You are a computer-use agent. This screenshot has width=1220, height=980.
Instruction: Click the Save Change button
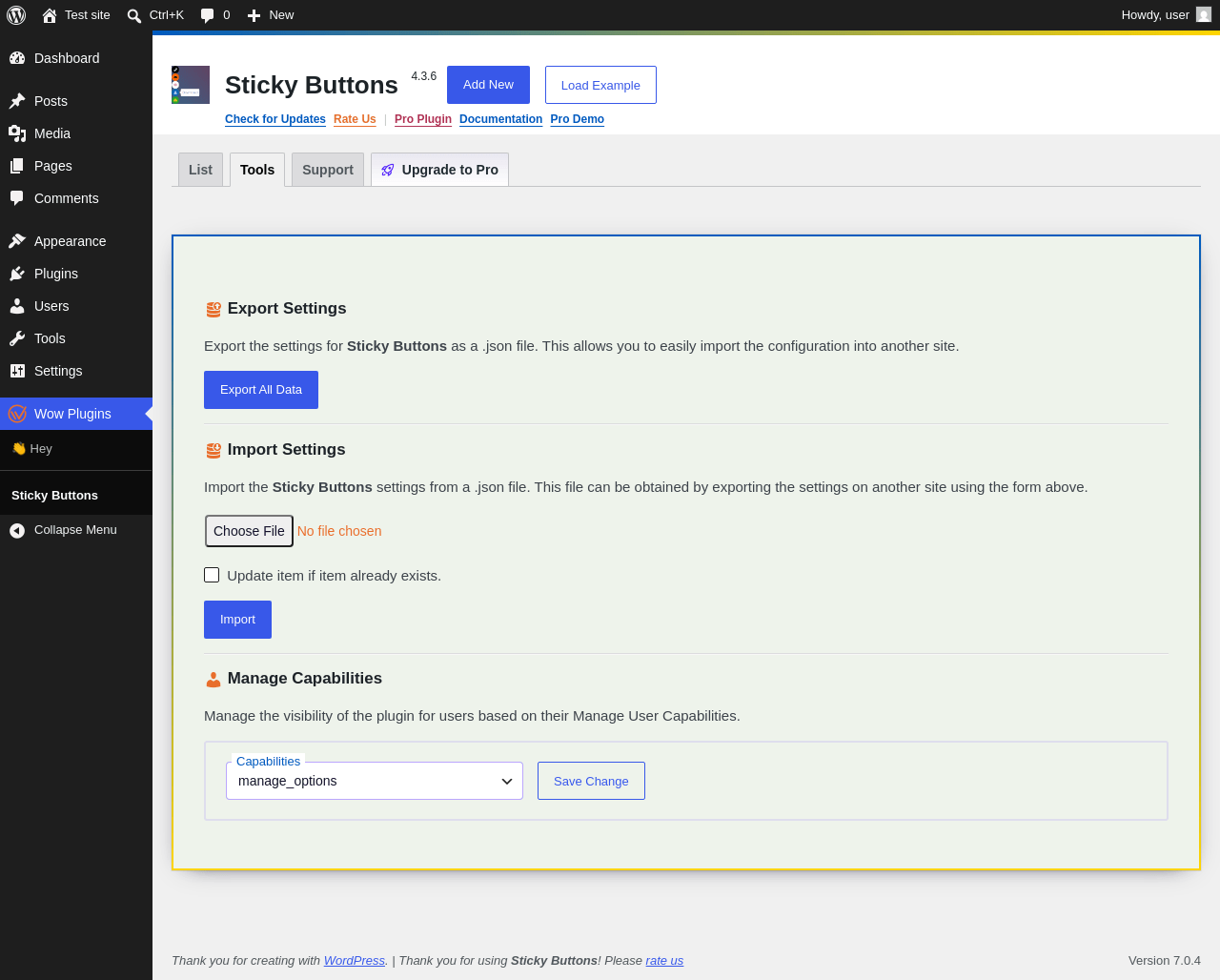591,781
